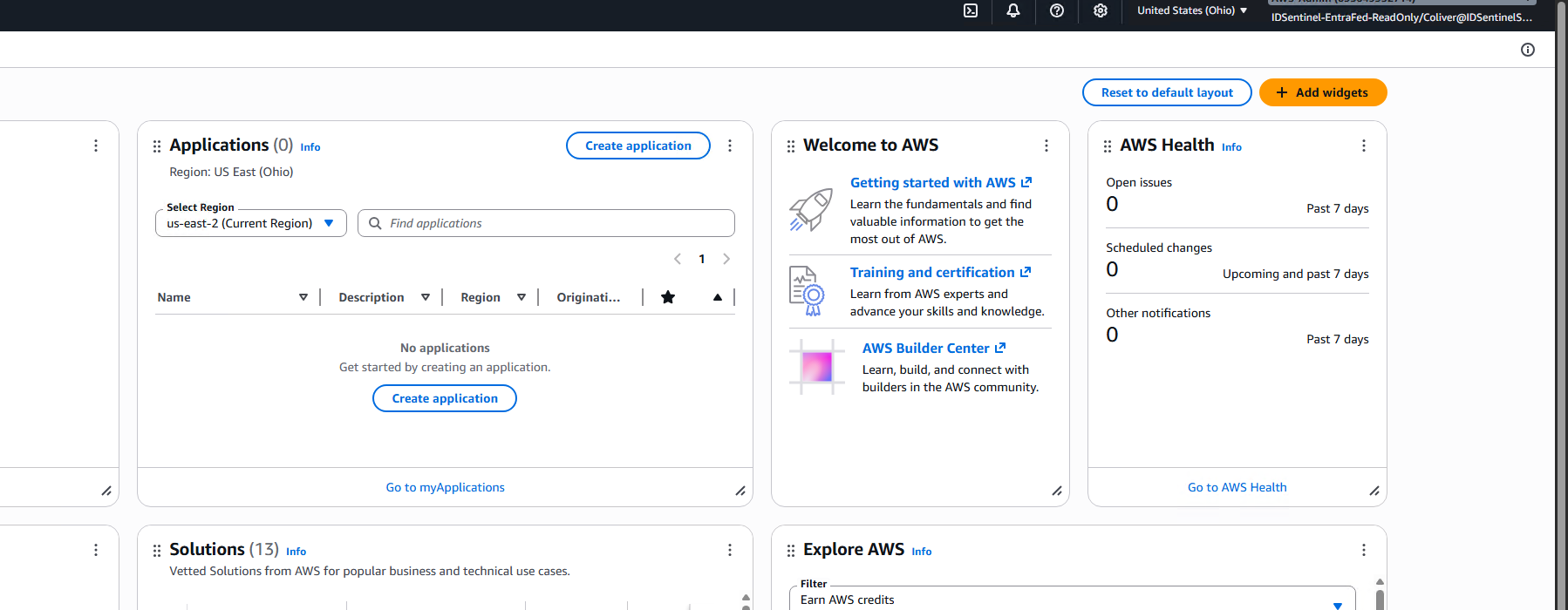This screenshot has height=610, width=1568.
Task: Open the Select Region dropdown
Action: click(251, 223)
